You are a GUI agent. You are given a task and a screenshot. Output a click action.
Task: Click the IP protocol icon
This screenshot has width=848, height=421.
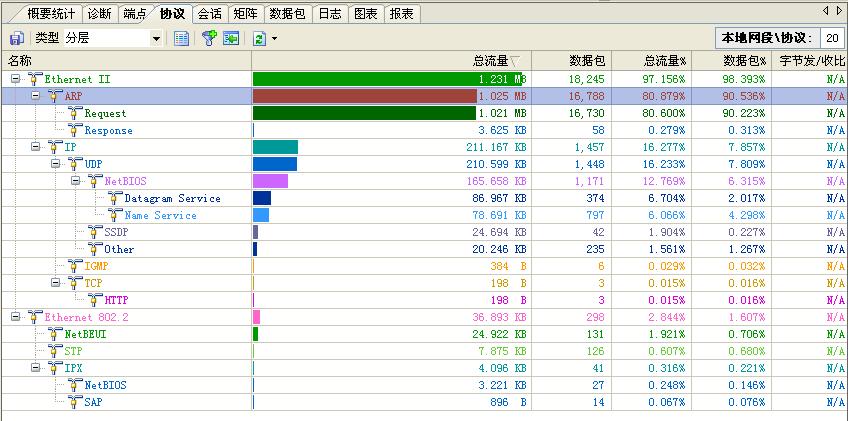pos(55,147)
